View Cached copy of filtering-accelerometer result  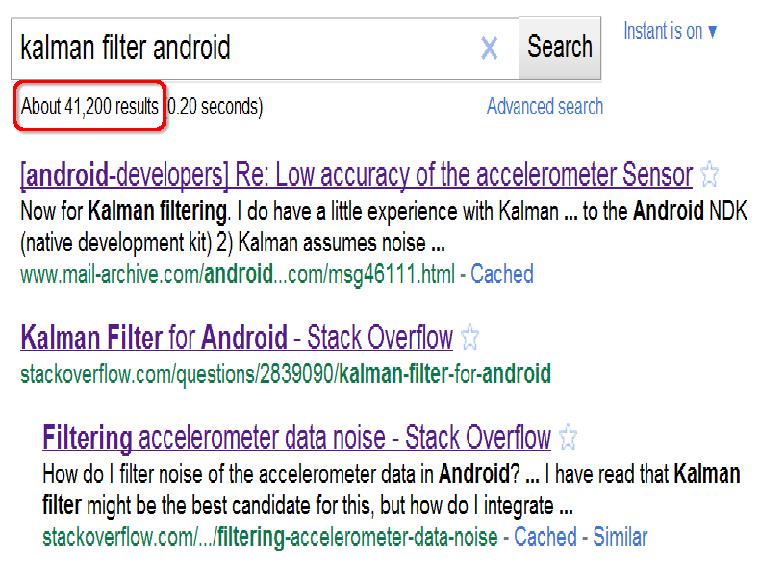tap(545, 537)
